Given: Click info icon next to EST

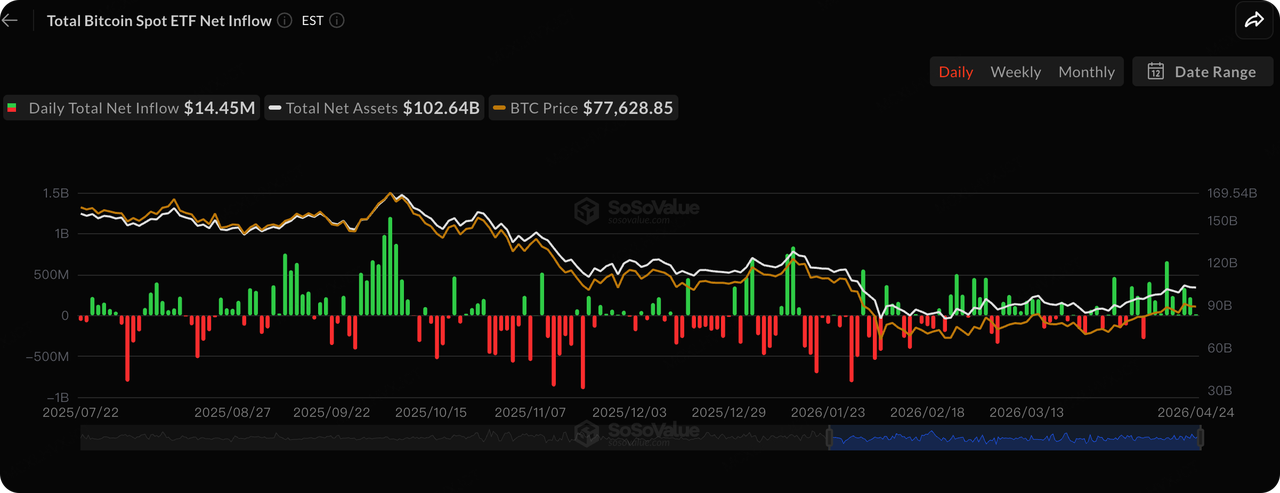Looking at the screenshot, I should pyautogui.click(x=337, y=20).
